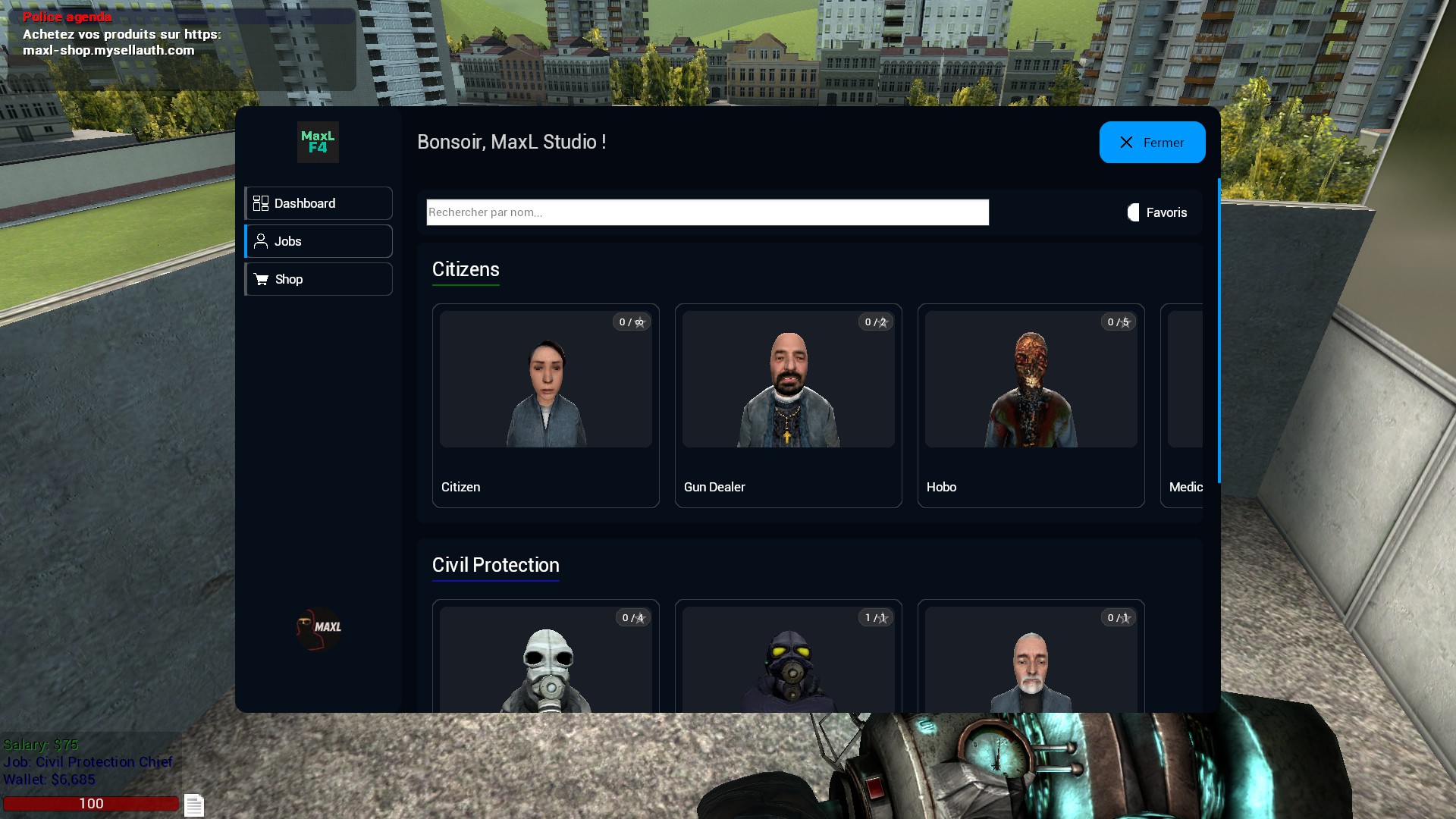Mark Hobo job as favorite star

click(x=1125, y=322)
